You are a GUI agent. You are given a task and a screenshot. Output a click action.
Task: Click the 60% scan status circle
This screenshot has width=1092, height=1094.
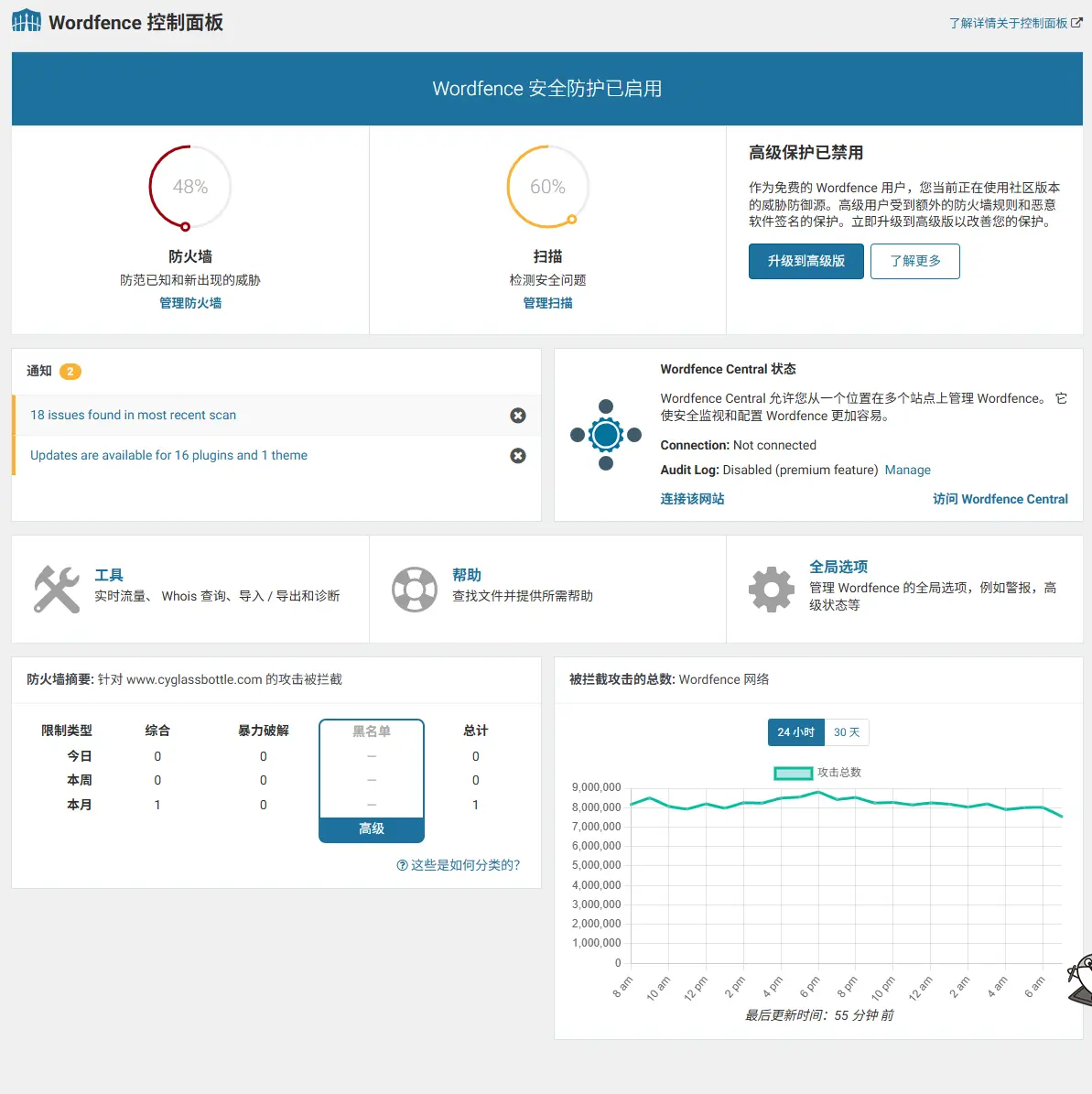(547, 187)
